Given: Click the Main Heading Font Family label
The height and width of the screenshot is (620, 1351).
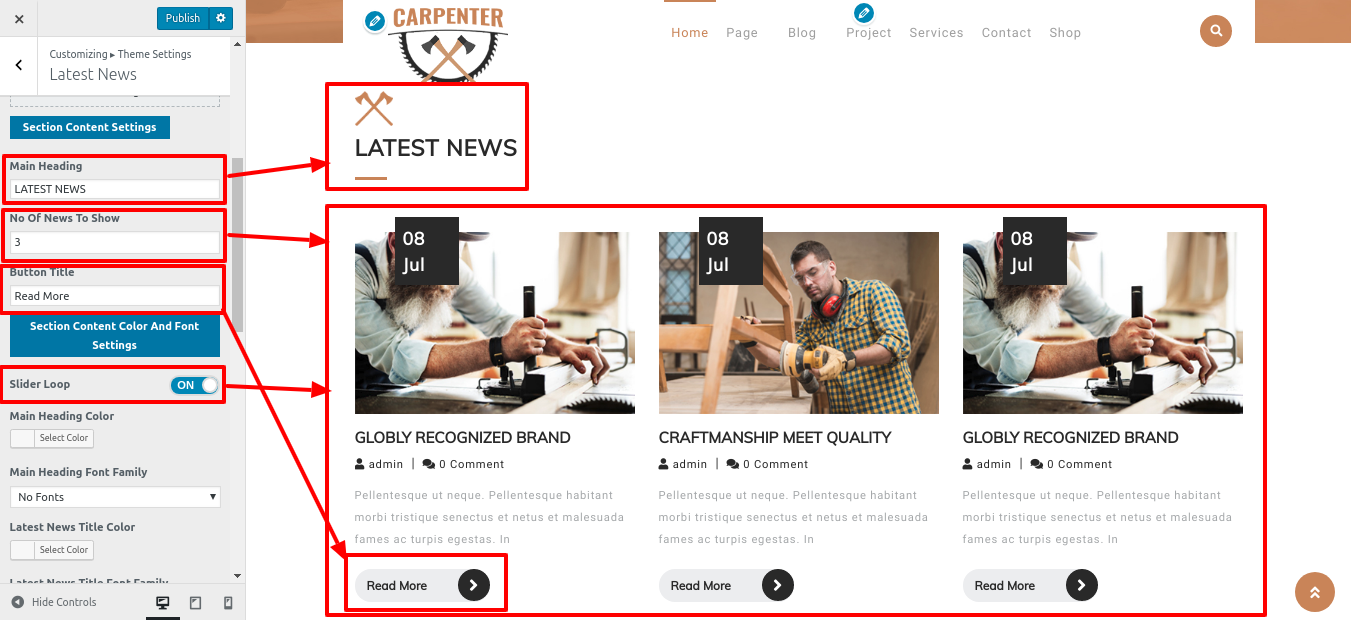Looking at the screenshot, I should pos(79,472).
